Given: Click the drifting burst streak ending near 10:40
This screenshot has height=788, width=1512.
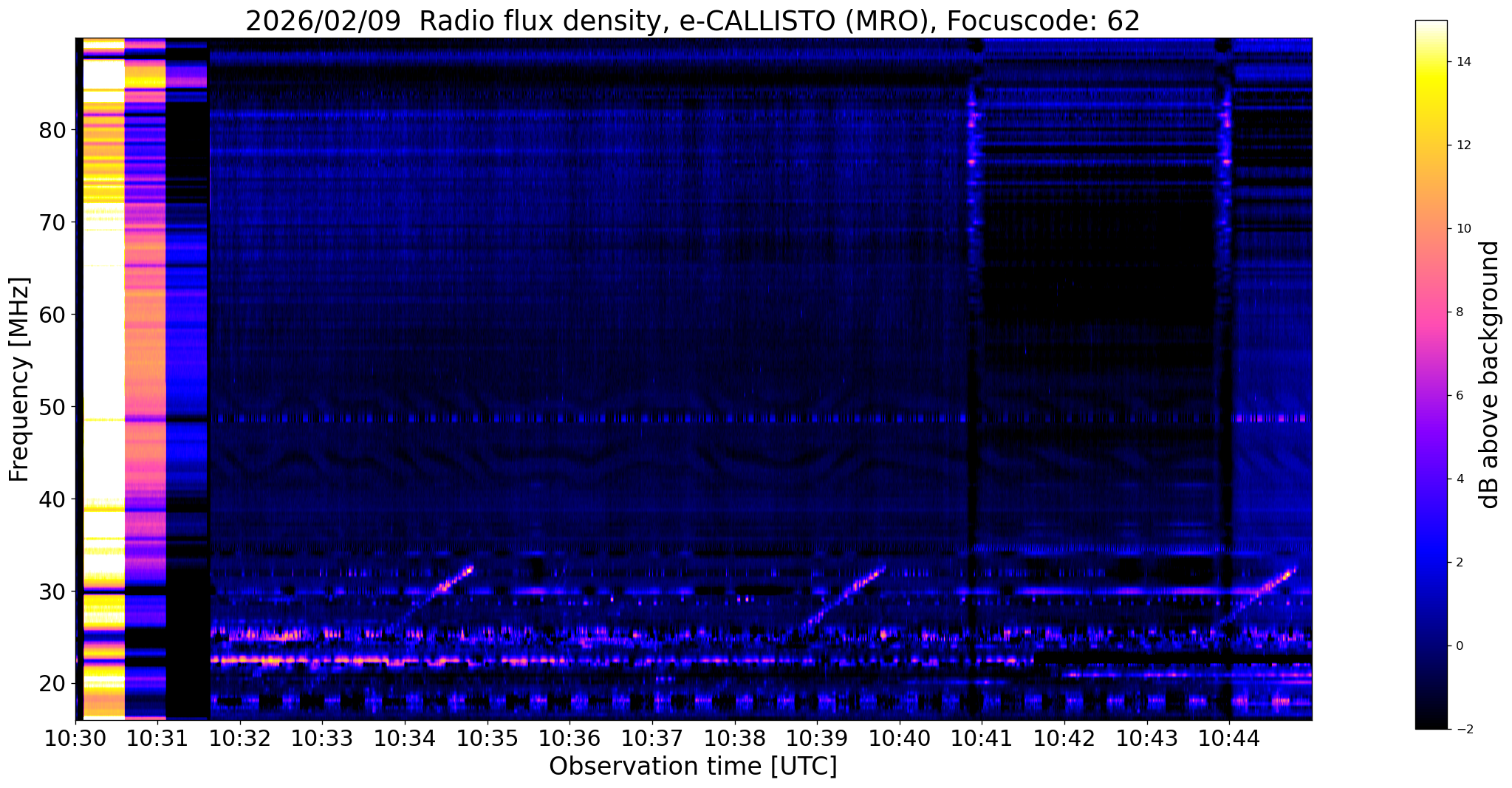Looking at the screenshot, I should pyautogui.click(x=846, y=597).
